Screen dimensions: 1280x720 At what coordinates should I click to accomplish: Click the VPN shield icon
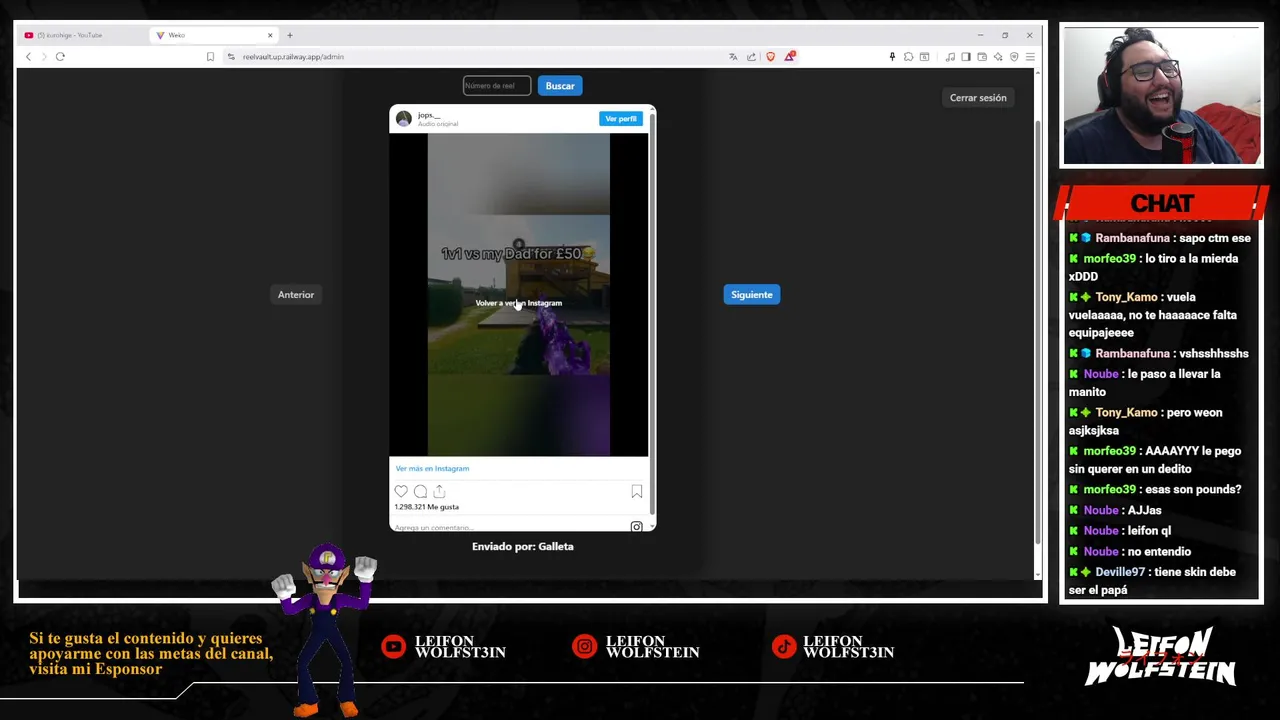pos(1014,57)
